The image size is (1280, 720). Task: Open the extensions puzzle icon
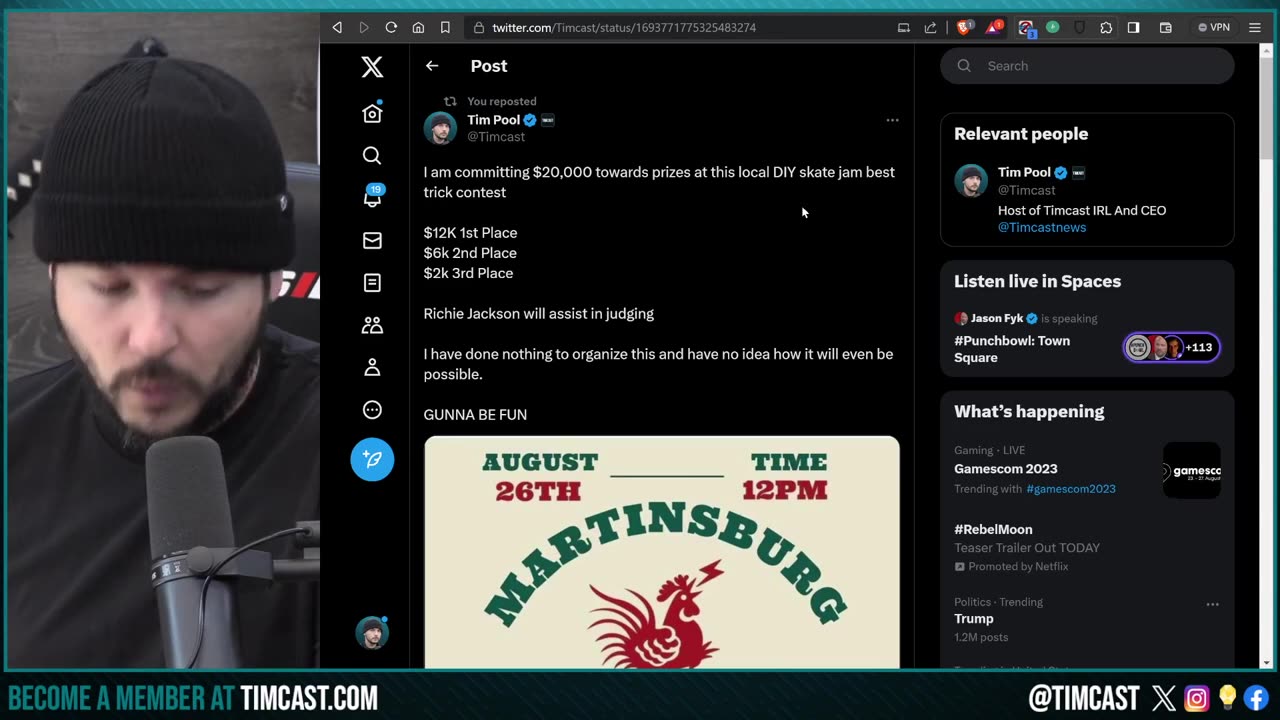click(1106, 28)
